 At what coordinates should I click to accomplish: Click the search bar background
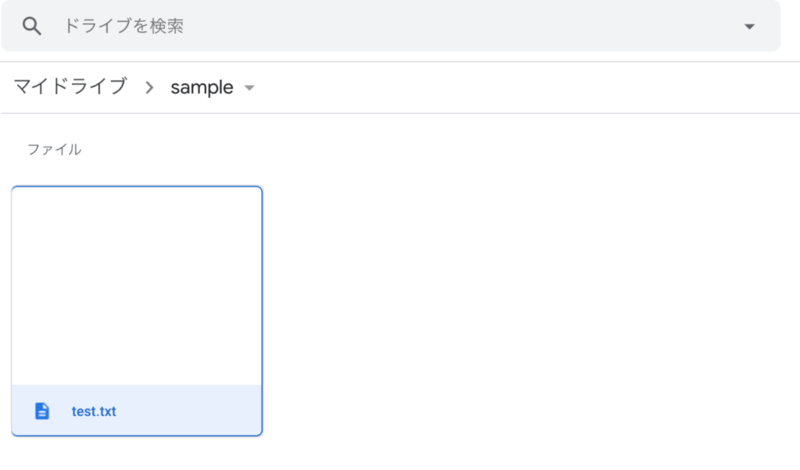(391, 26)
